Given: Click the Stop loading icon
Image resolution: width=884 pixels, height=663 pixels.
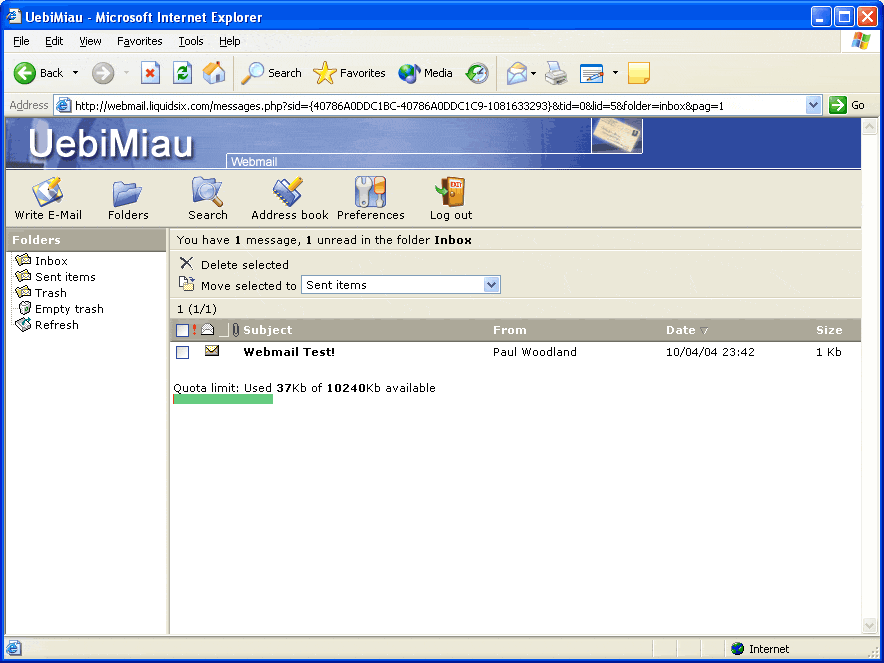Looking at the screenshot, I should [150, 73].
